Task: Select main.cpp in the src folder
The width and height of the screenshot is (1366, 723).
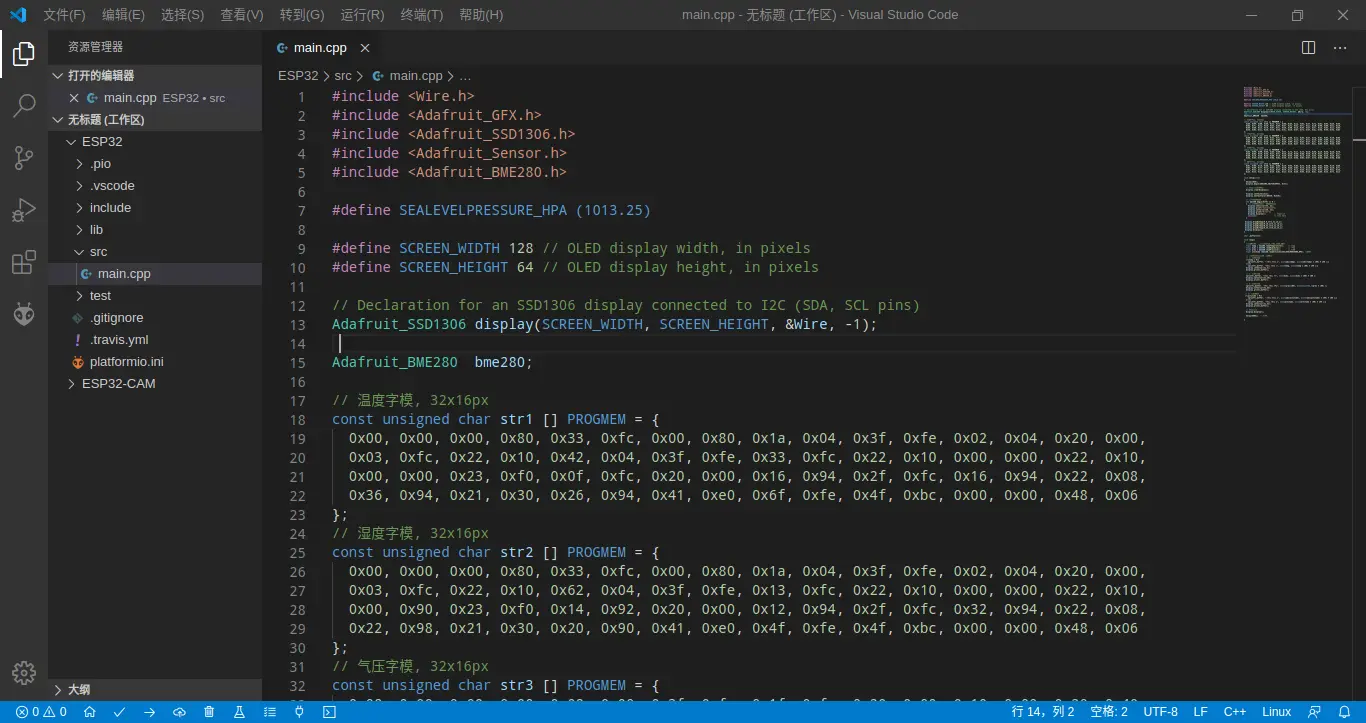Action: pos(155,274)
